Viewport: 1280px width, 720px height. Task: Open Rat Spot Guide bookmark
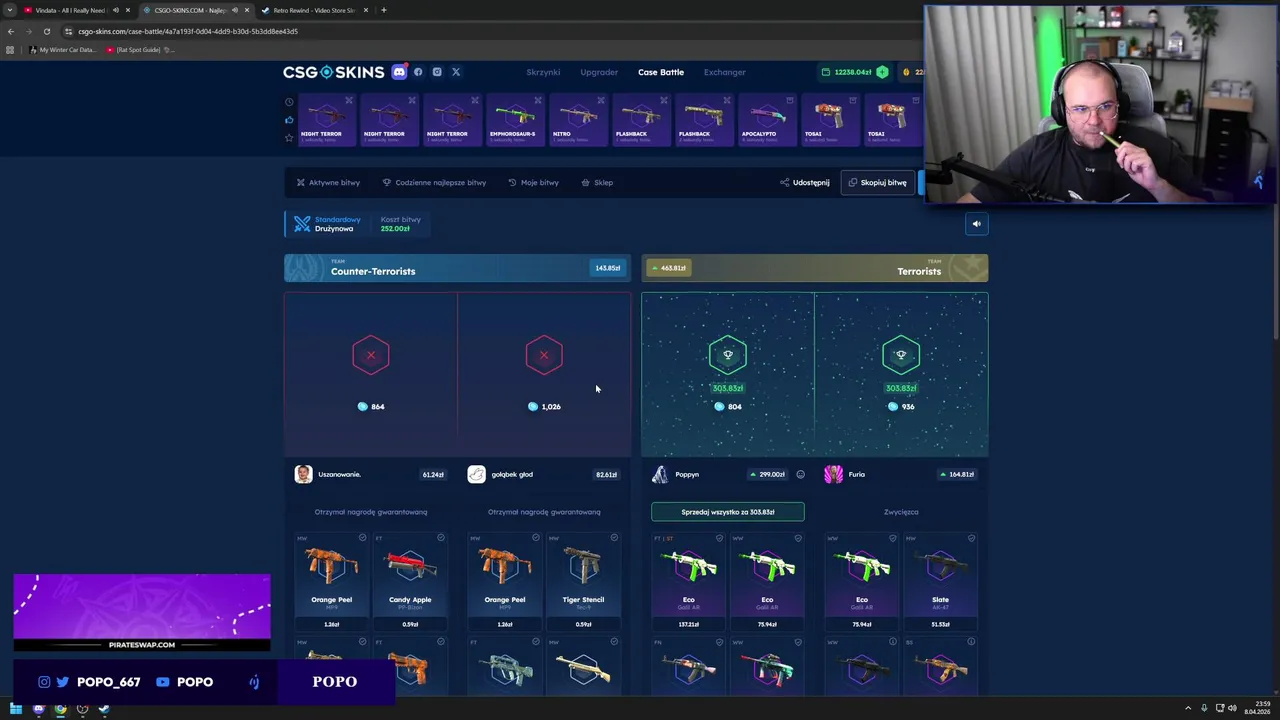pos(139,50)
